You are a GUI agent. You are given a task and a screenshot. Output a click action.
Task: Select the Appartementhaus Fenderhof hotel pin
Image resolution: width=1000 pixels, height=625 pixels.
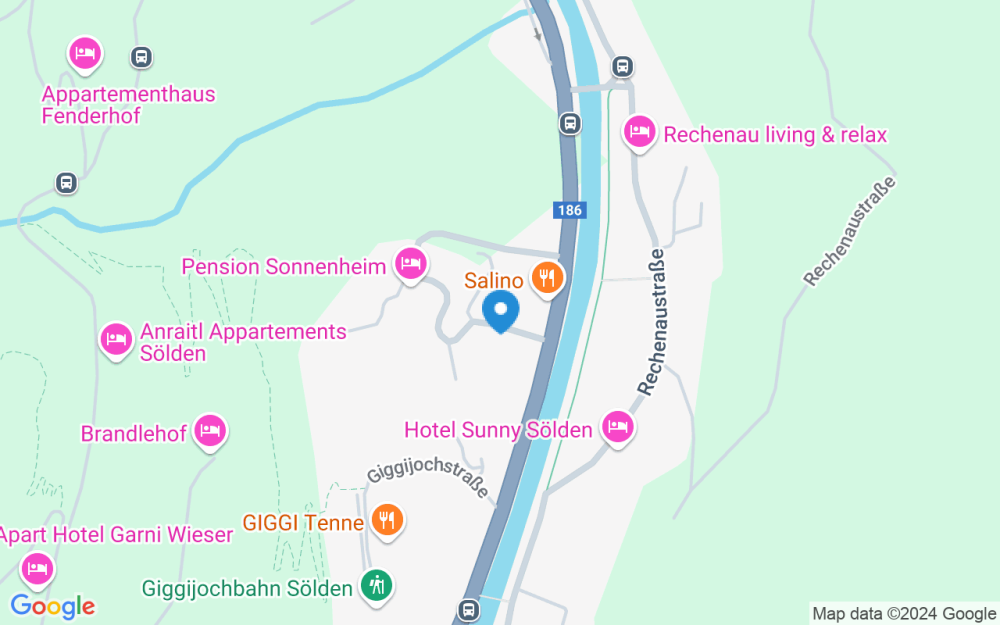click(x=85, y=54)
